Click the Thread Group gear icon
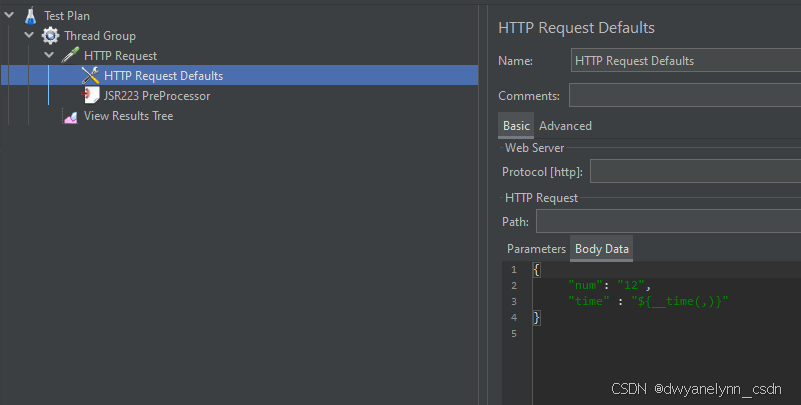 [50, 36]
